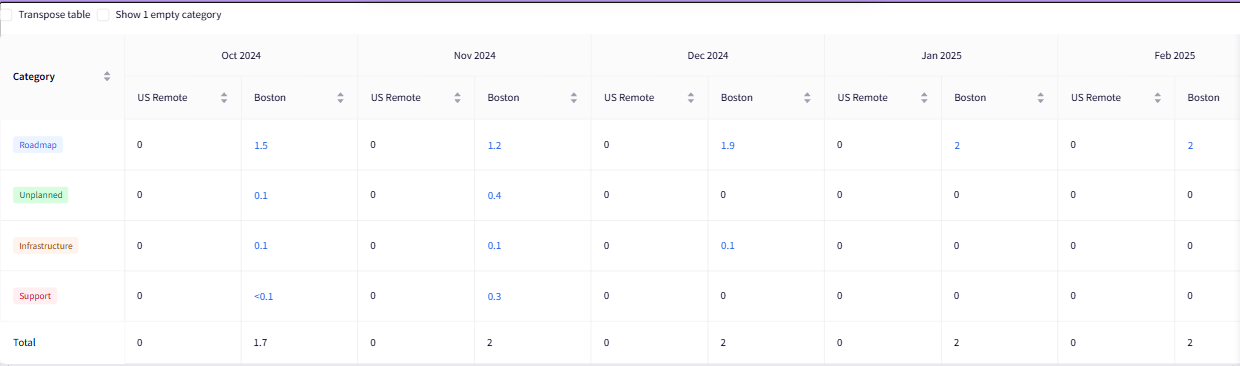Select the Roadmap category tag

point(39,145)
